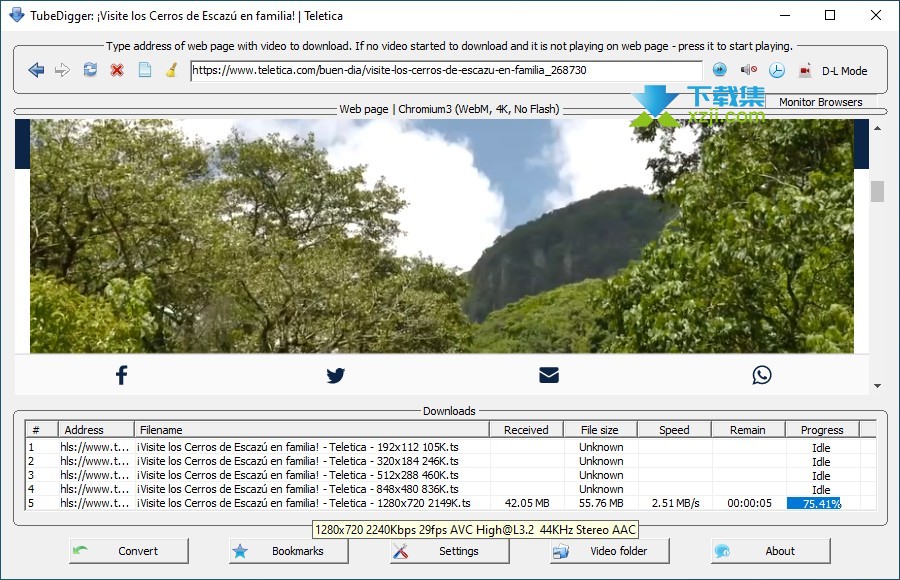
Task: Clear with the broom icon
Action: (171, 70)
